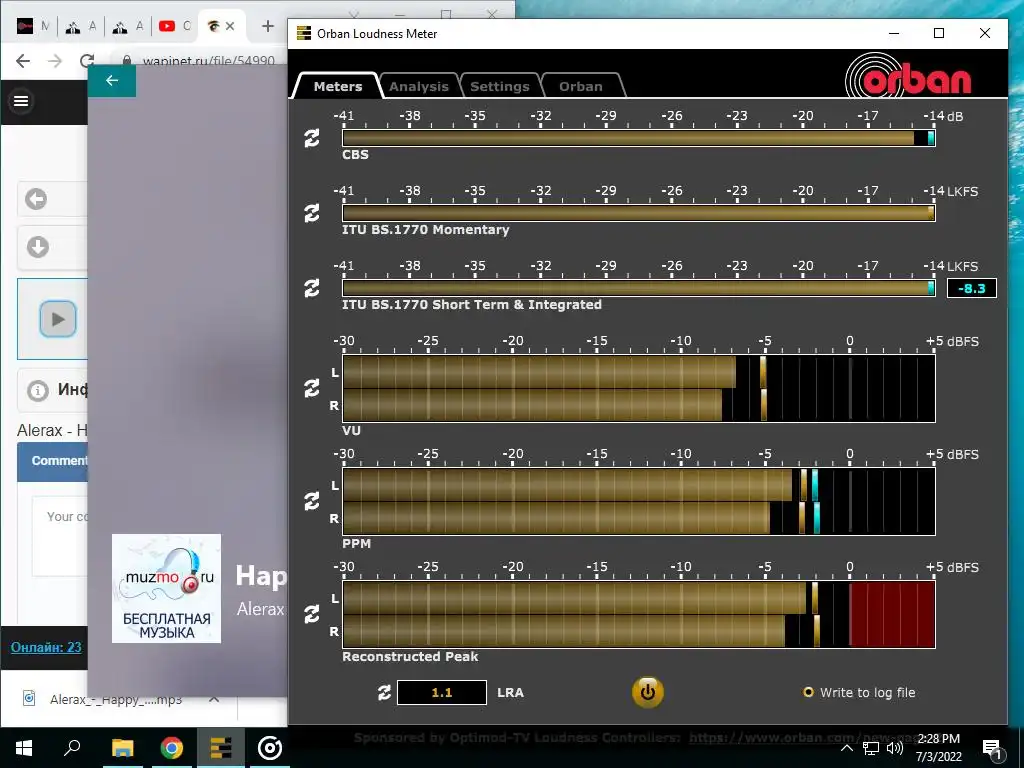Click the VU left channel meter bar
The height and width of the screenshot is (768, 1024).
[639, 372]
